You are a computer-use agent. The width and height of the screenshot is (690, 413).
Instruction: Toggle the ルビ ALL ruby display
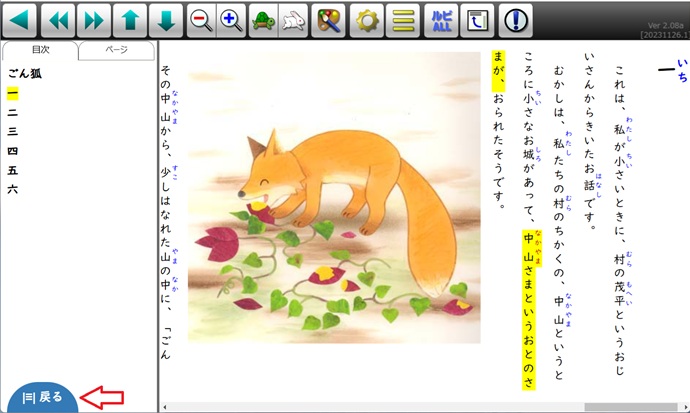point(440,19)
